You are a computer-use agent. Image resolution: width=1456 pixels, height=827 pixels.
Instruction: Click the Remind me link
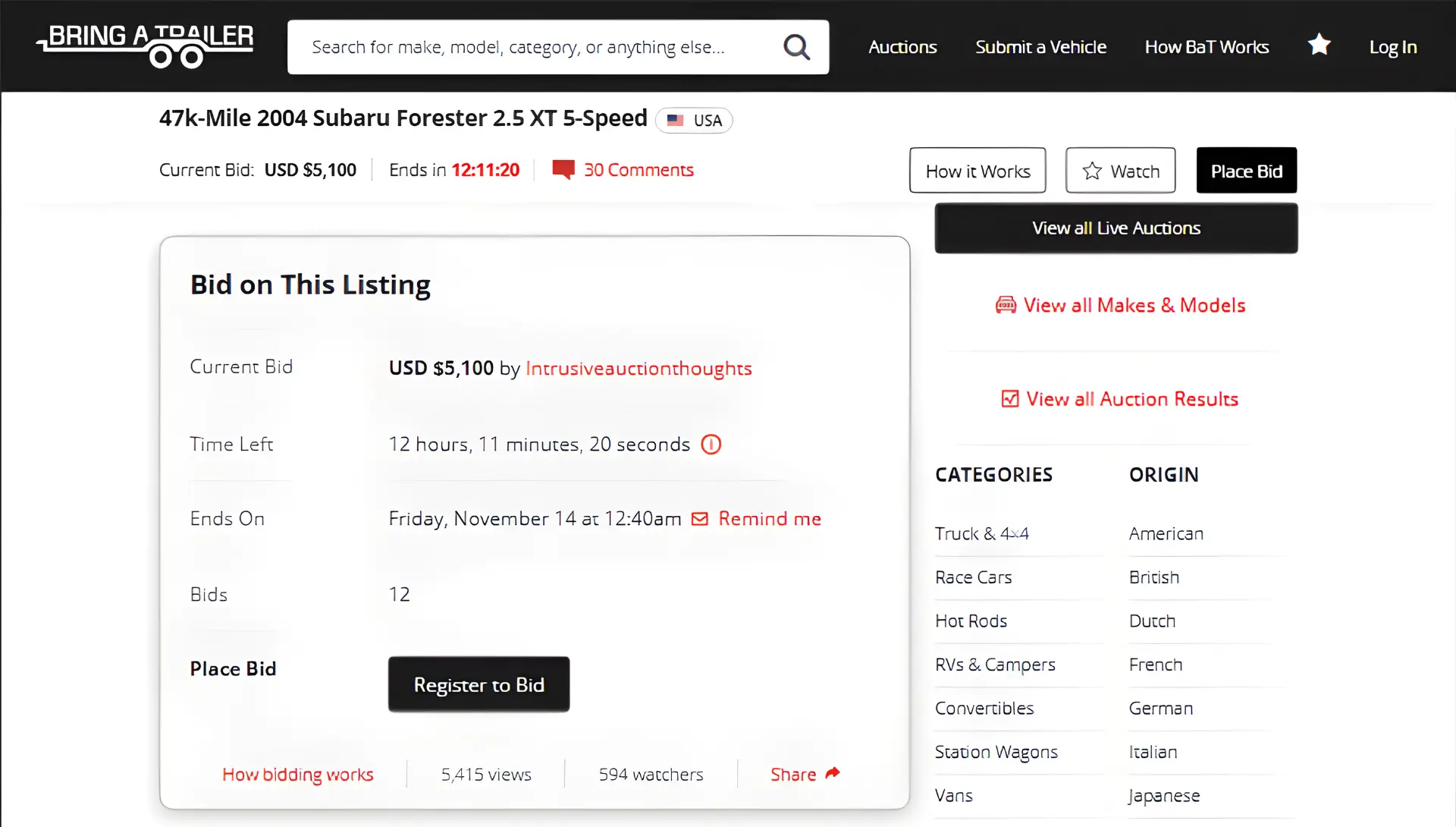click(x=770, y=519)
